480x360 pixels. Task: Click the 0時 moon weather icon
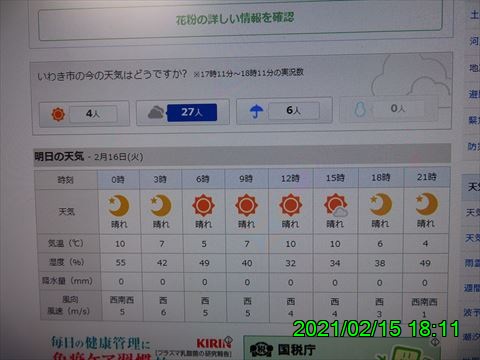point(119,206)
